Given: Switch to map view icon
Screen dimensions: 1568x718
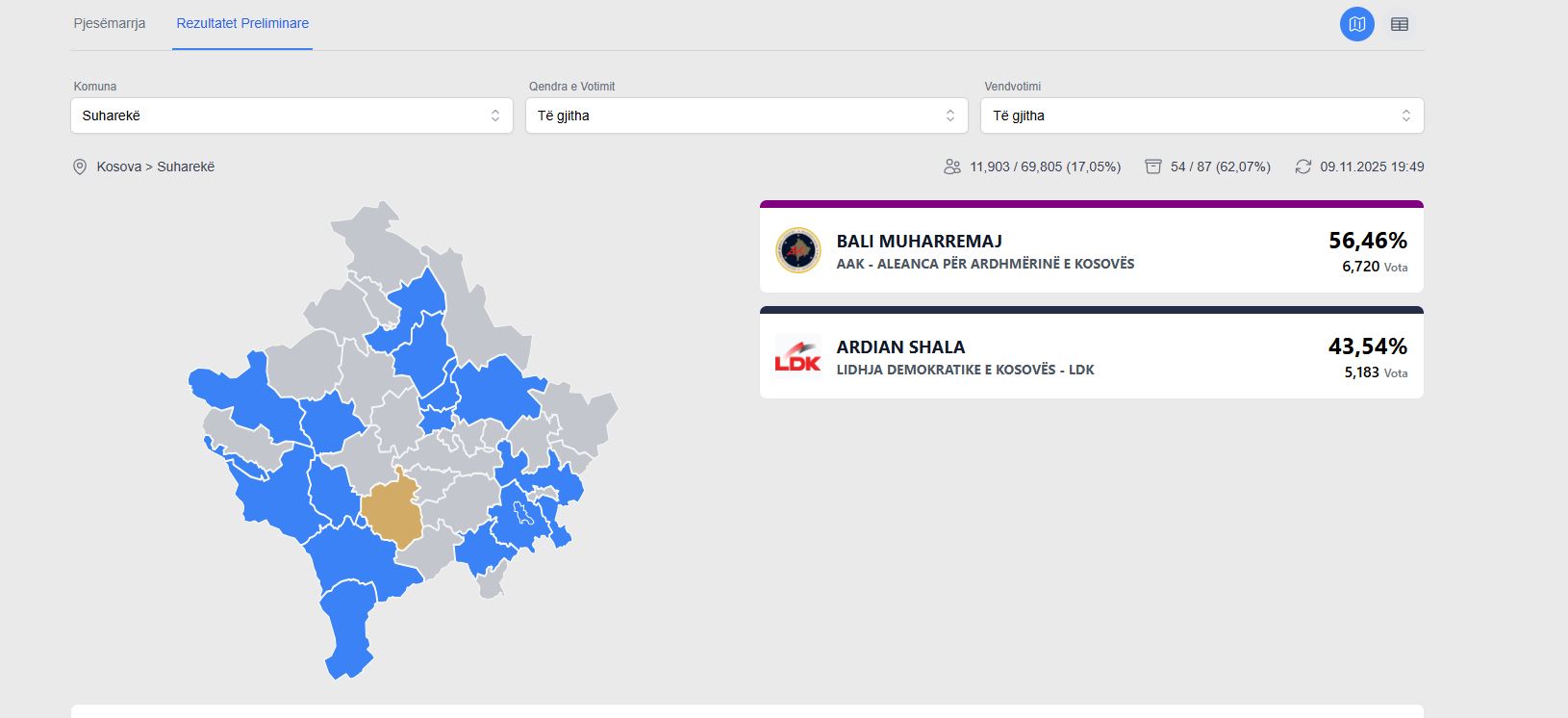Looking at the screenshot, I should point(1356,24).
